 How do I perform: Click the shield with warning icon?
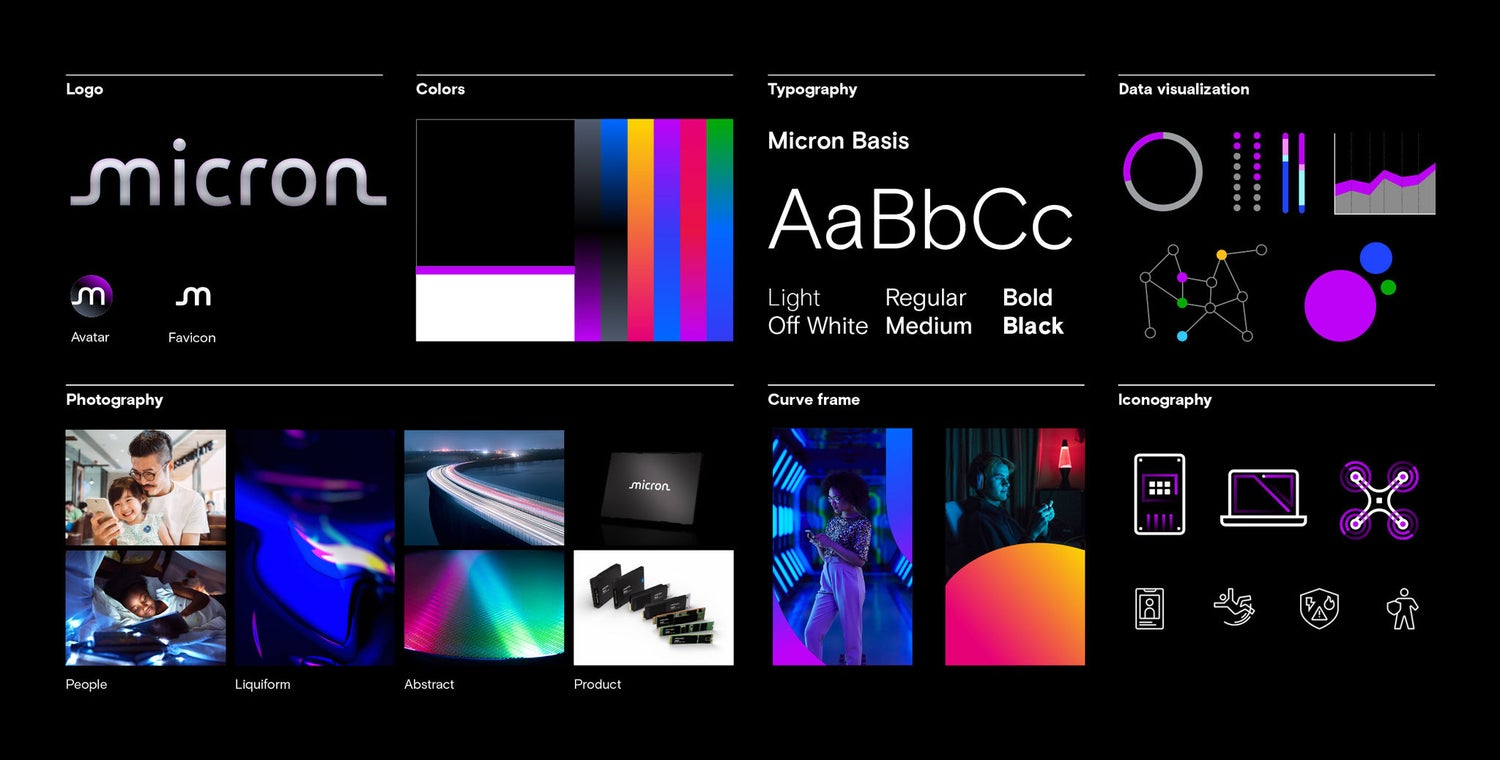[x=1319, y=608]
